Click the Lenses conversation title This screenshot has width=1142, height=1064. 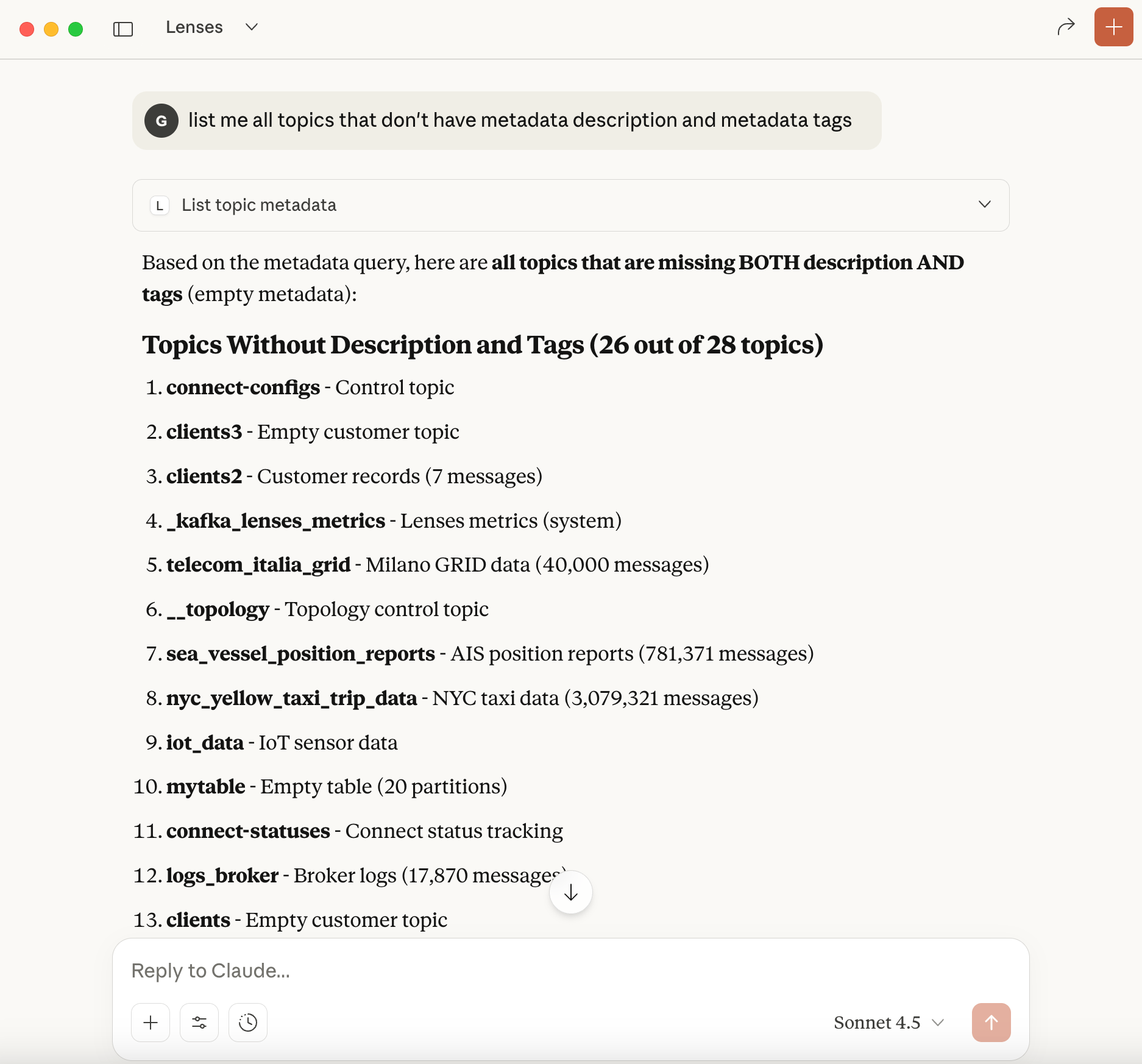[194, 27]
